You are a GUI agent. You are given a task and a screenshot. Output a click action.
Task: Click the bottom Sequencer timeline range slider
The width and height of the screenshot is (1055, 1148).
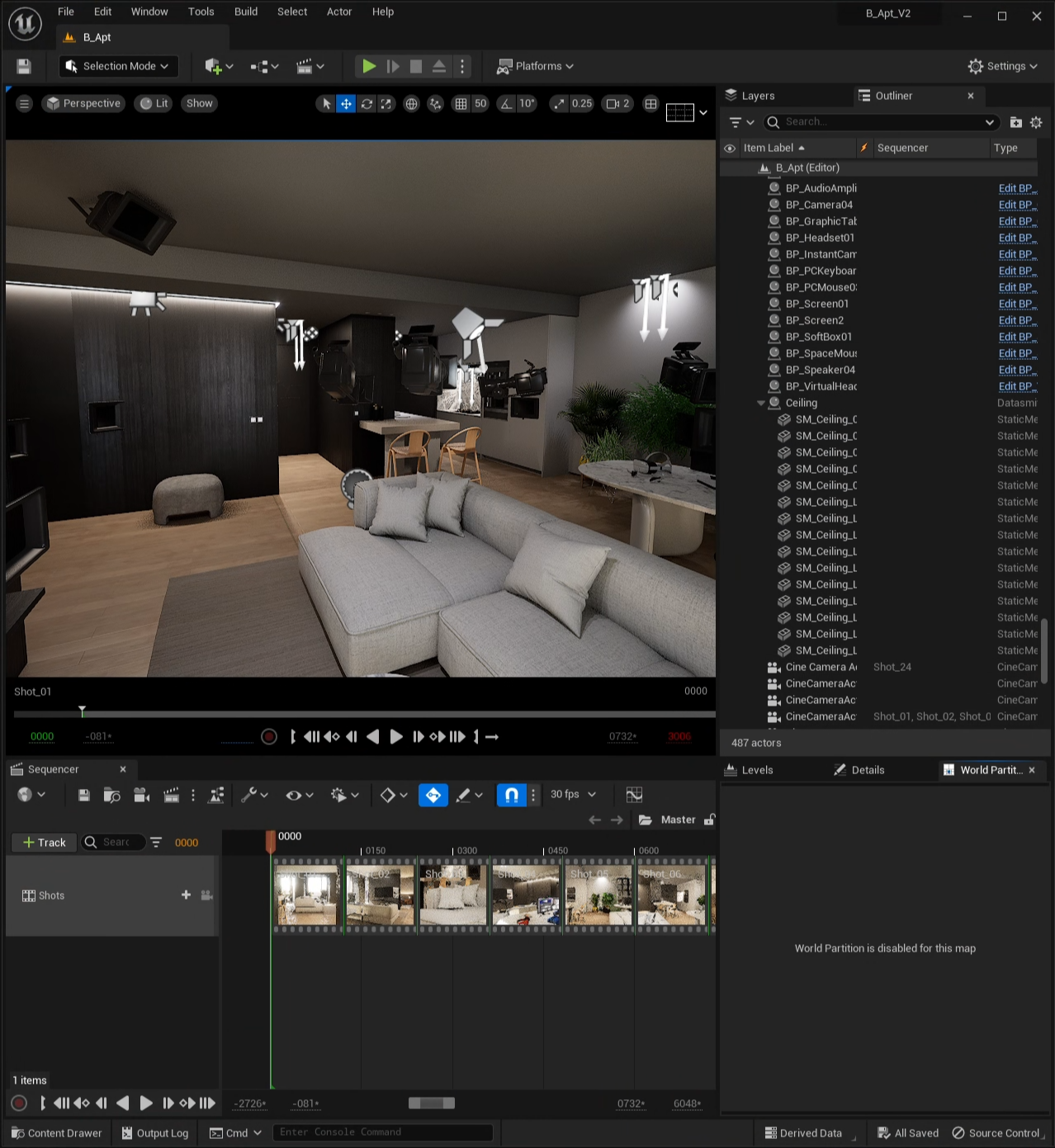(432, 1103)
